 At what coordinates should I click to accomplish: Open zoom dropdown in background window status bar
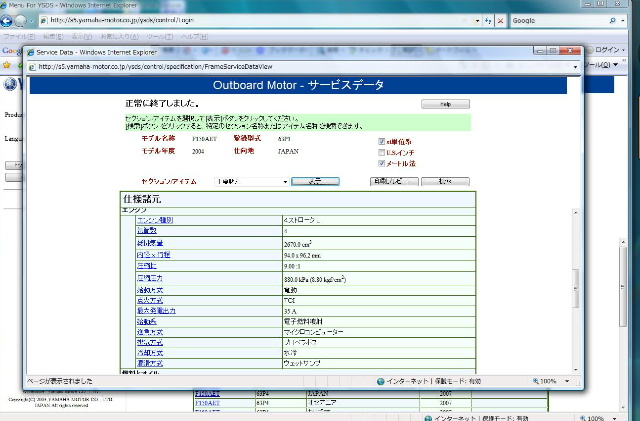pyautogui.click(x=614, y=418)
